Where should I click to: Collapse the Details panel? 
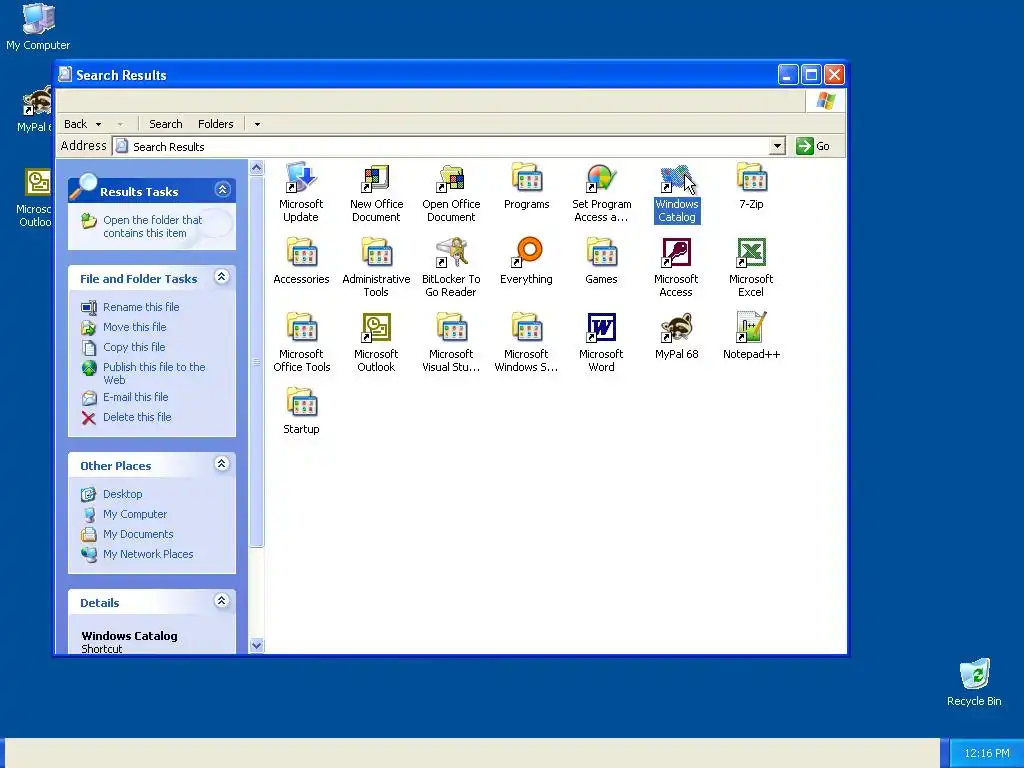click(x=222, y=601)
